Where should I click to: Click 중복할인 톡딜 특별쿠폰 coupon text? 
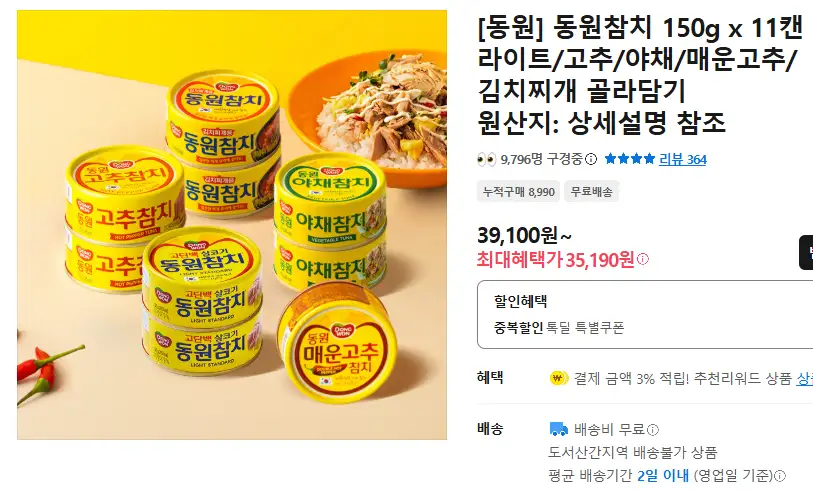pos(559,328)
